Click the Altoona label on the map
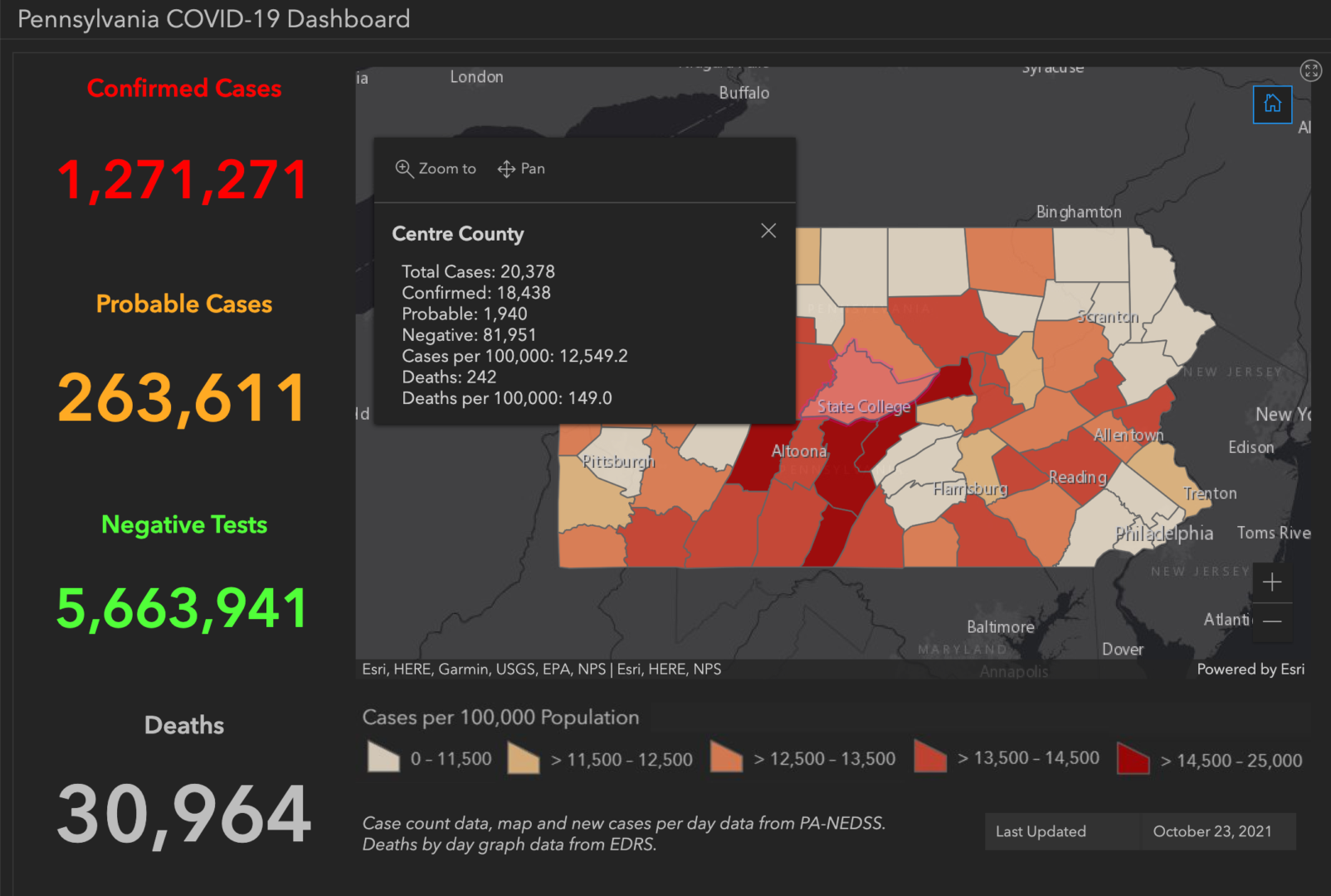 799,450
